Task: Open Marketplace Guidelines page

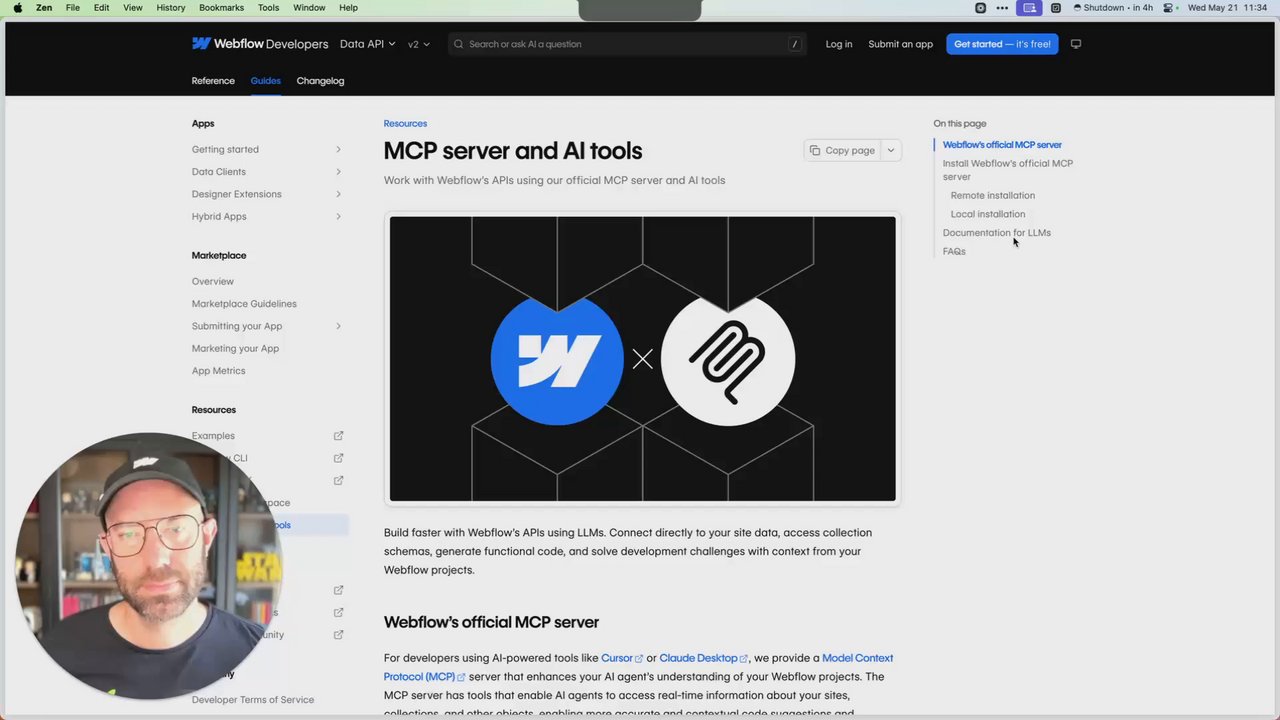Action: click(x=244, y=304)
